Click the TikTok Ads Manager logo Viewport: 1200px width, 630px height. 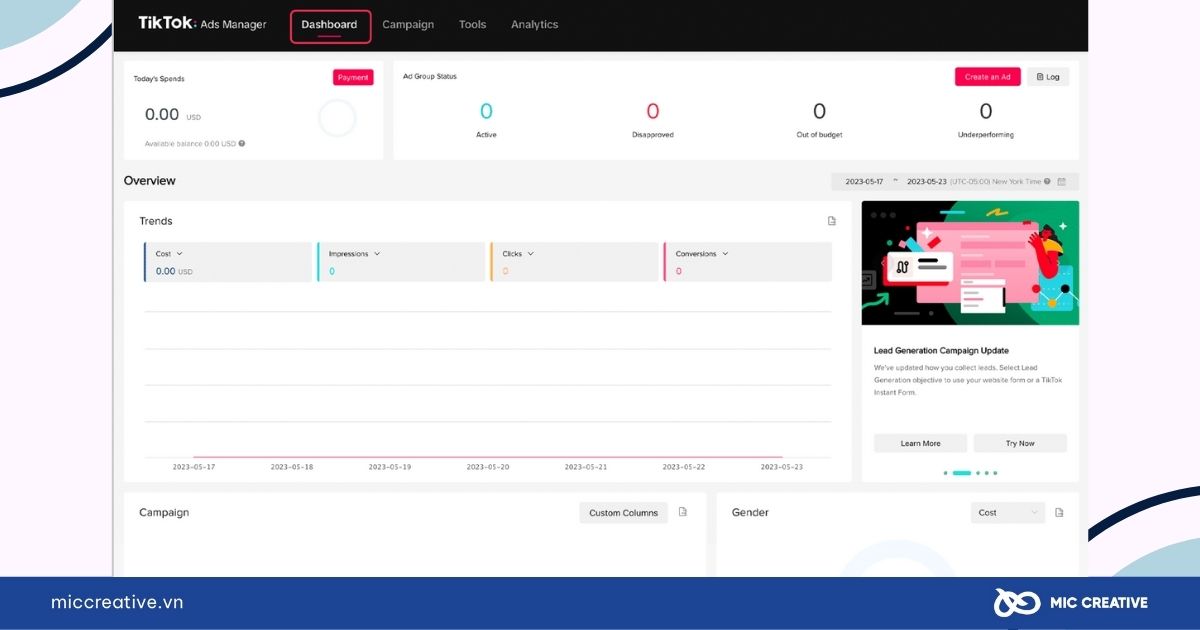(202, 24)
